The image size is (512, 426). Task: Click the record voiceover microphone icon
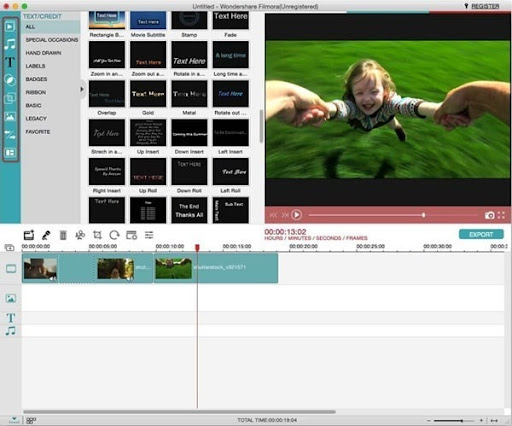click(x=46, y=235)
